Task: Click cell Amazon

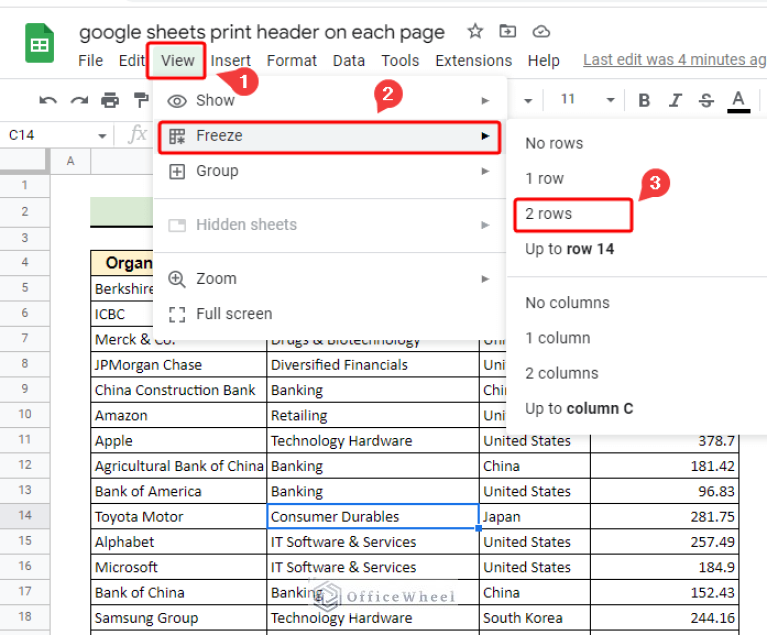Action: click(x=179, y=416)
